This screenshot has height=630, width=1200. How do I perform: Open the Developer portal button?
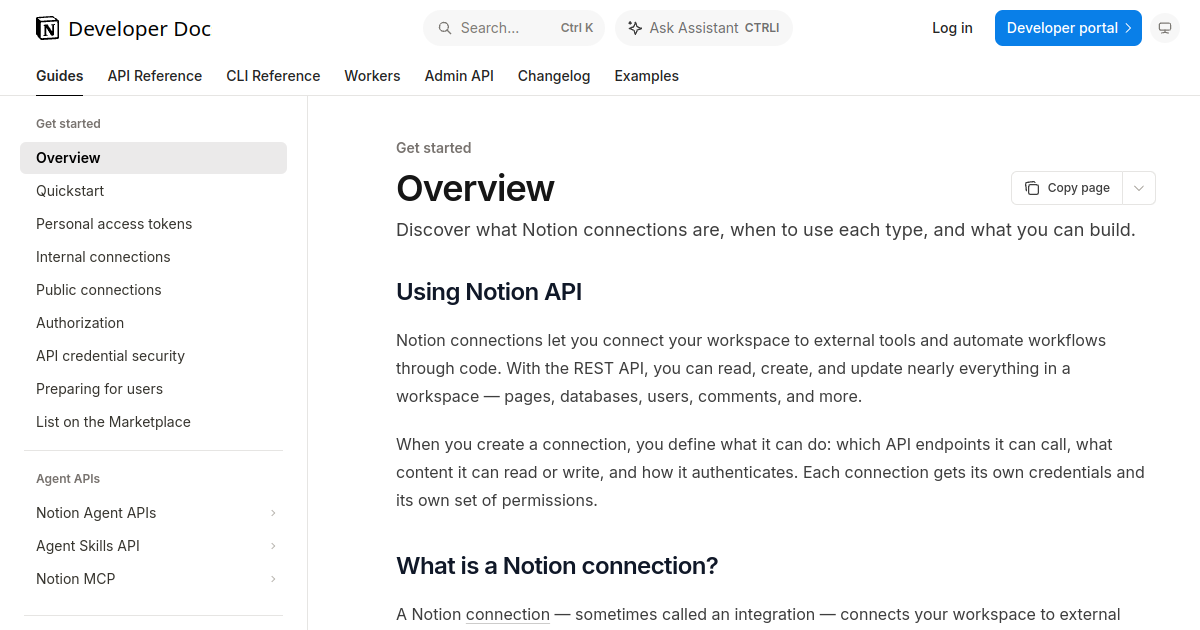(1068, 28)
